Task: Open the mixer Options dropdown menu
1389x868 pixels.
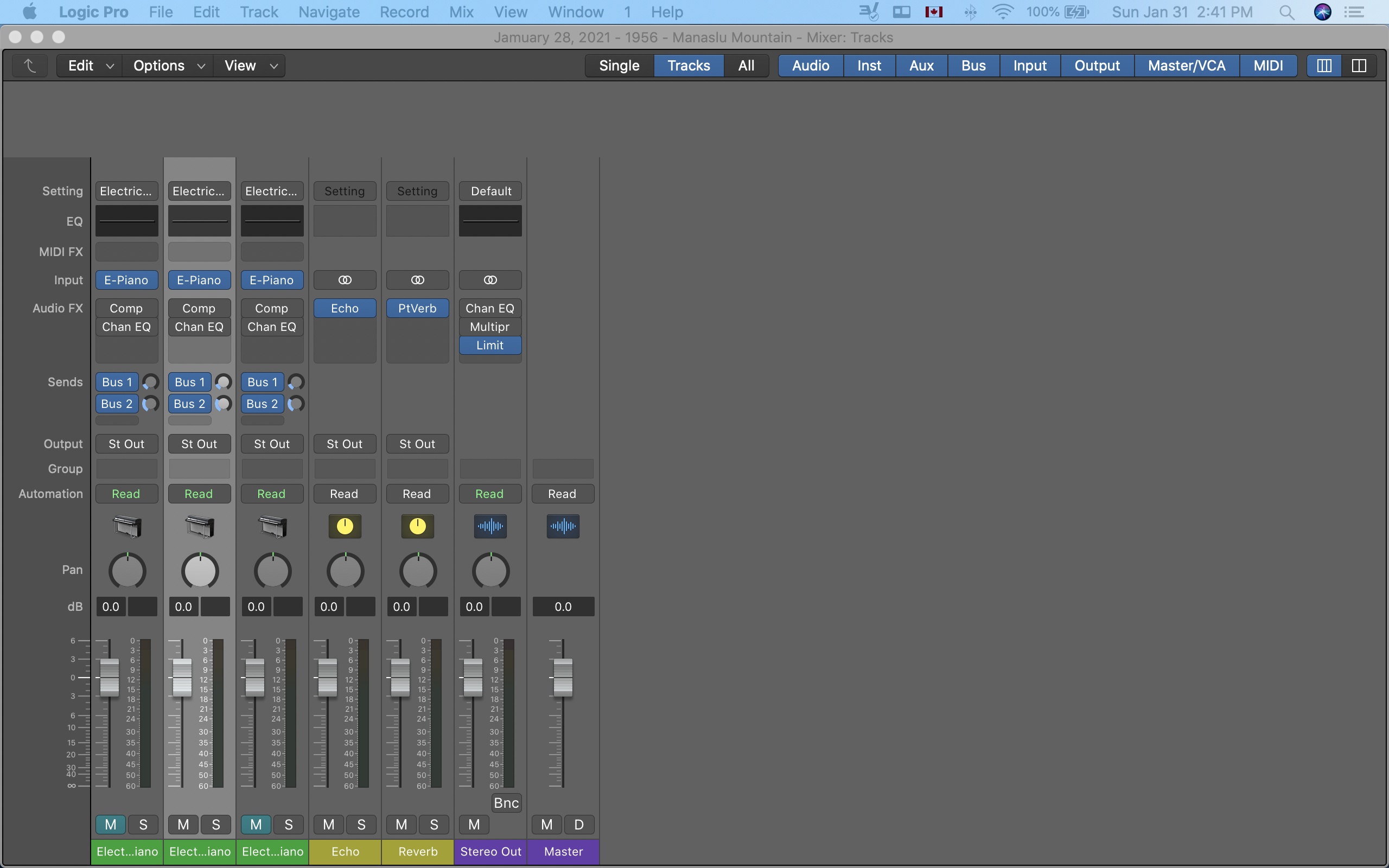Action: point(168,66)
